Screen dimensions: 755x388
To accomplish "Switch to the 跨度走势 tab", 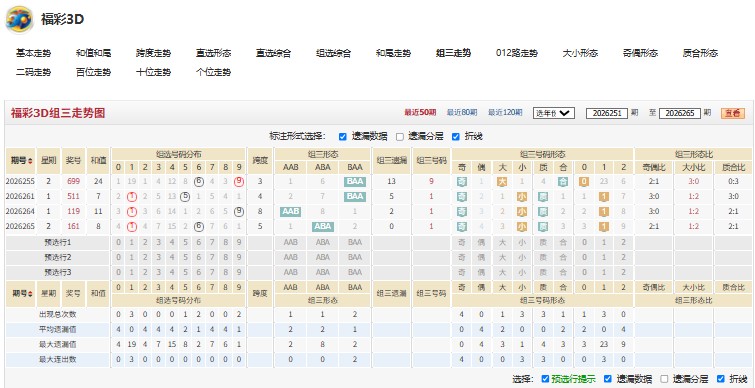I will (x=153, y=53).
